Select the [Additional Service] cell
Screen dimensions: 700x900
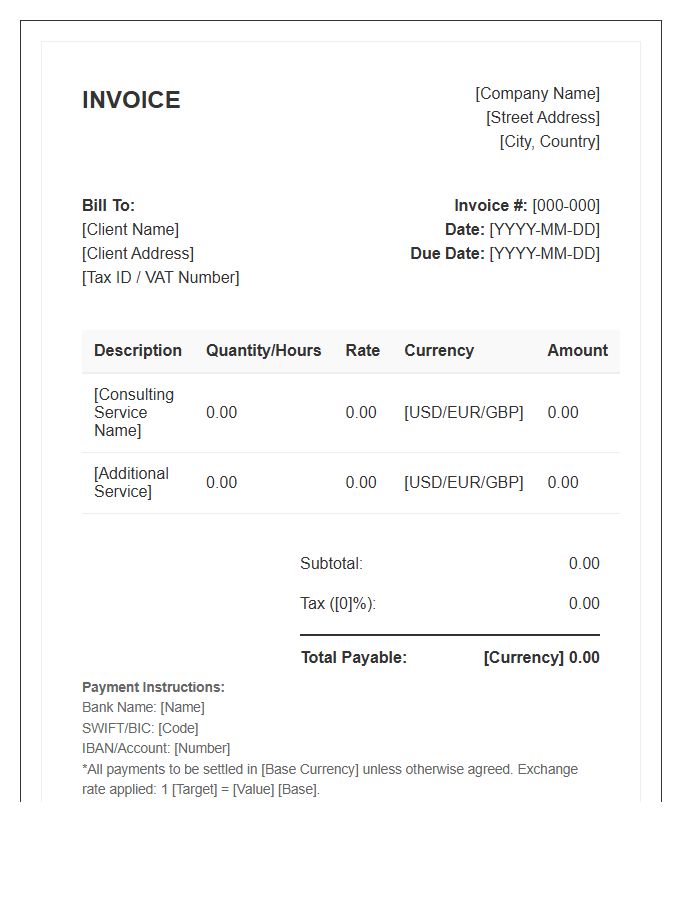pyautogui.click(x=131, y=483)
